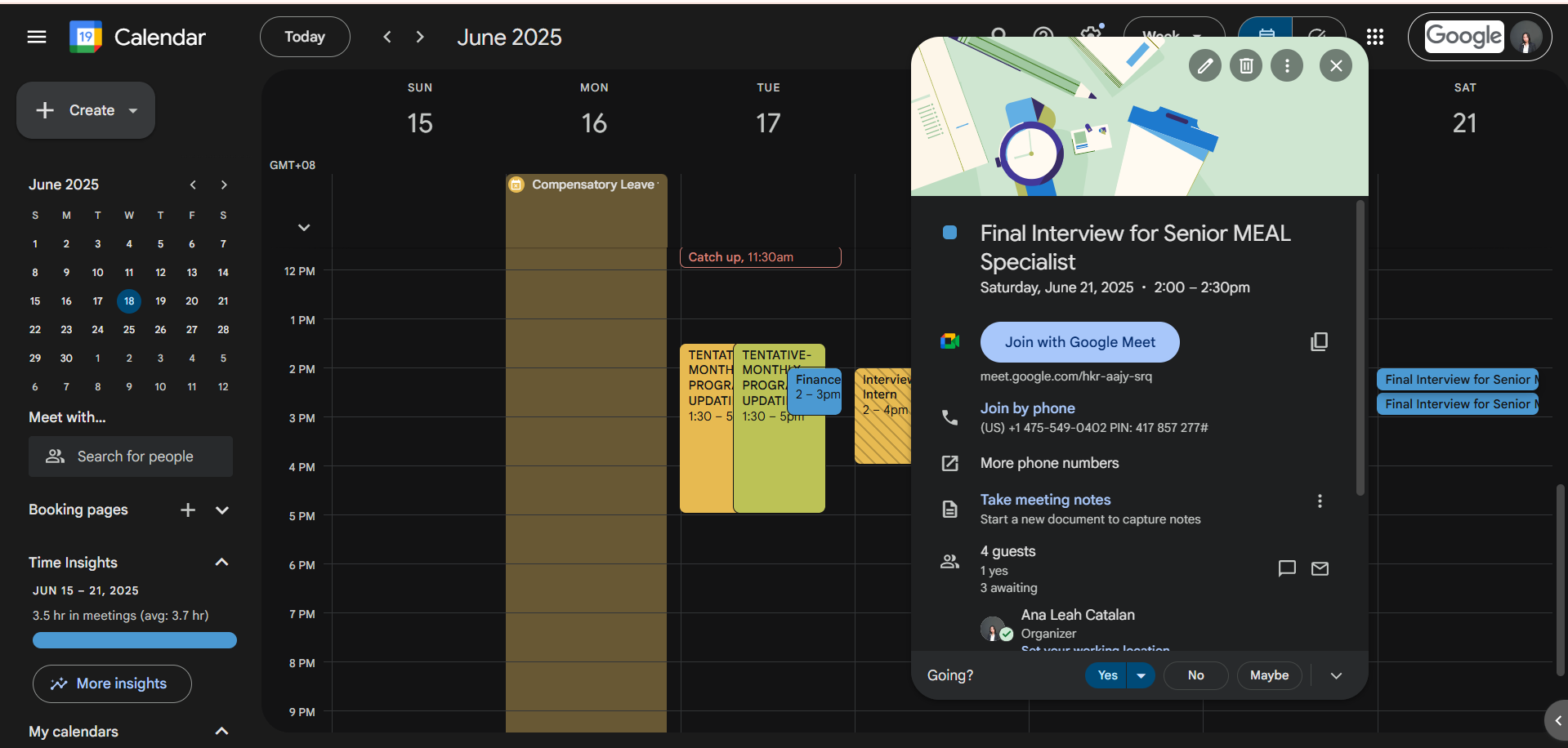1568x748 pixels.
Task: Show next month in the mini calendar
Action: (x=224, y=185)
